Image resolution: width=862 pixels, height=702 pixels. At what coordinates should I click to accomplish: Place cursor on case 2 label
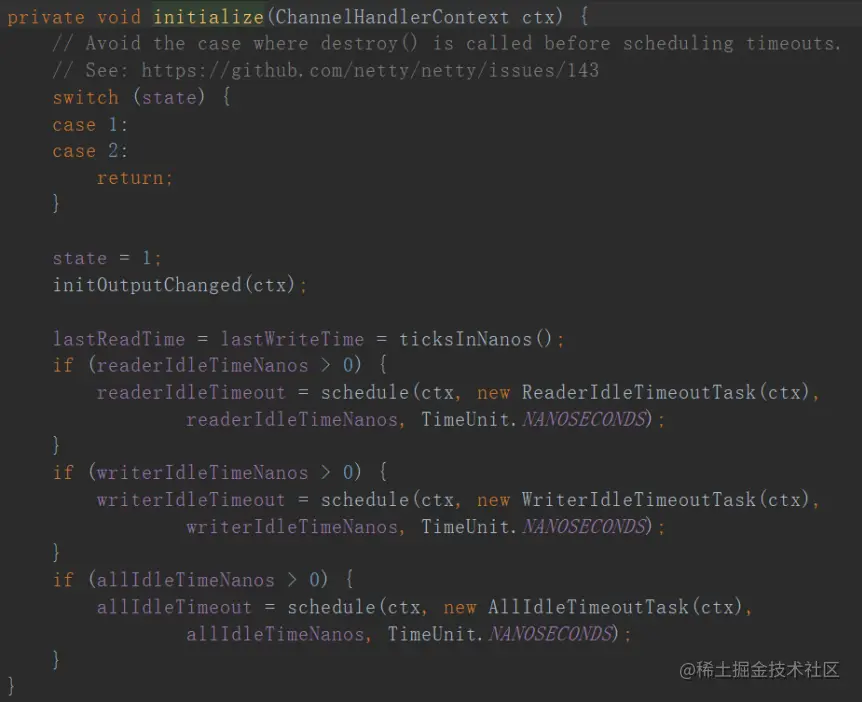click(x=90, y=151)
